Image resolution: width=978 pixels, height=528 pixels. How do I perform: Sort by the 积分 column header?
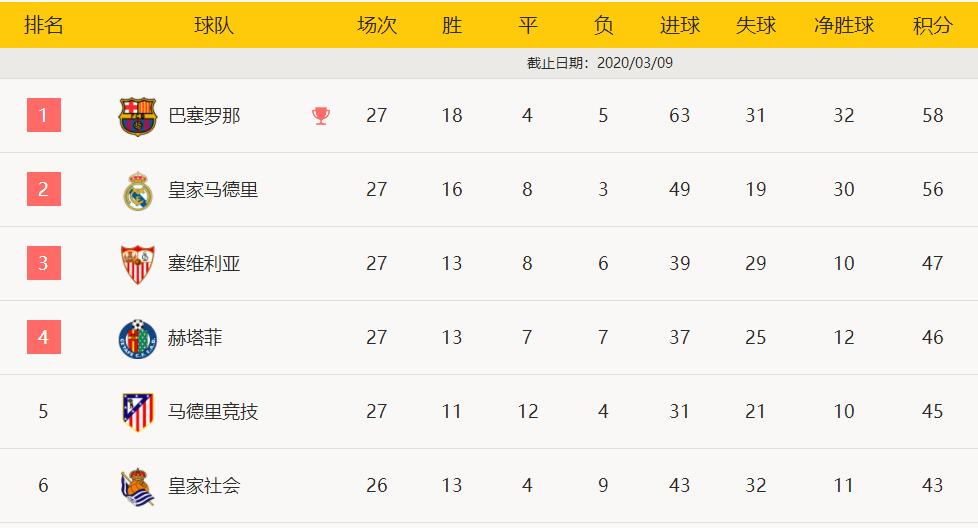[x=932, y=25]
